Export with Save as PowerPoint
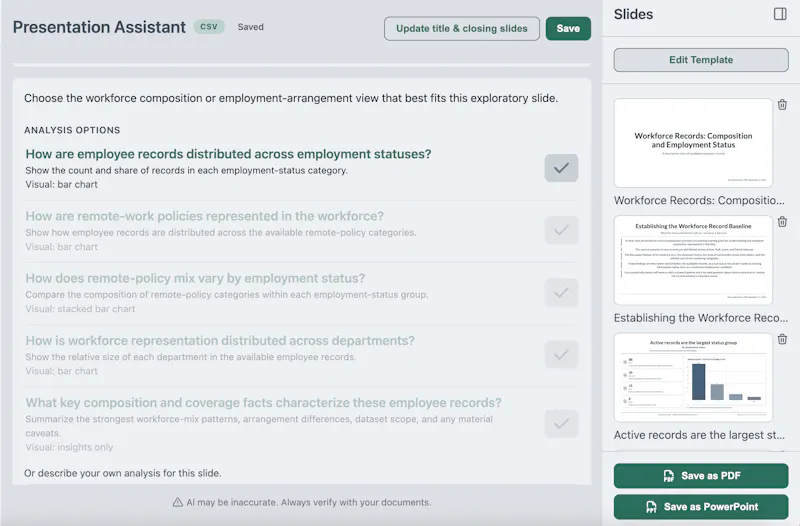800x526 pixels. tap(701, 507)
